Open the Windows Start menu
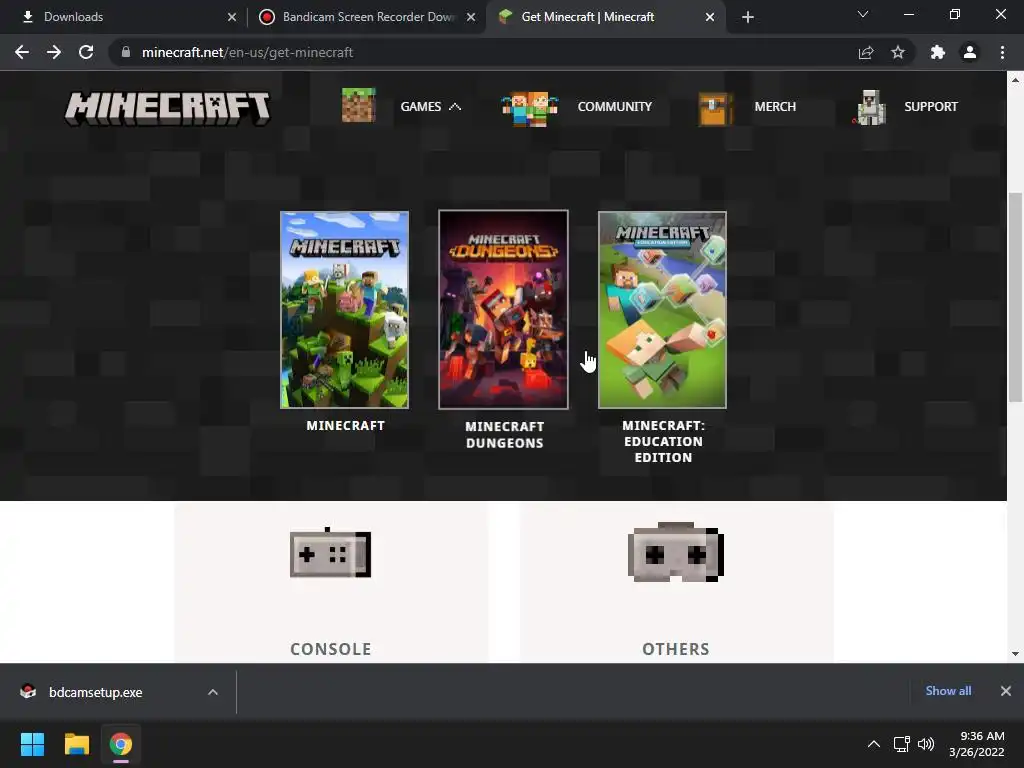 tap(32, 744)
